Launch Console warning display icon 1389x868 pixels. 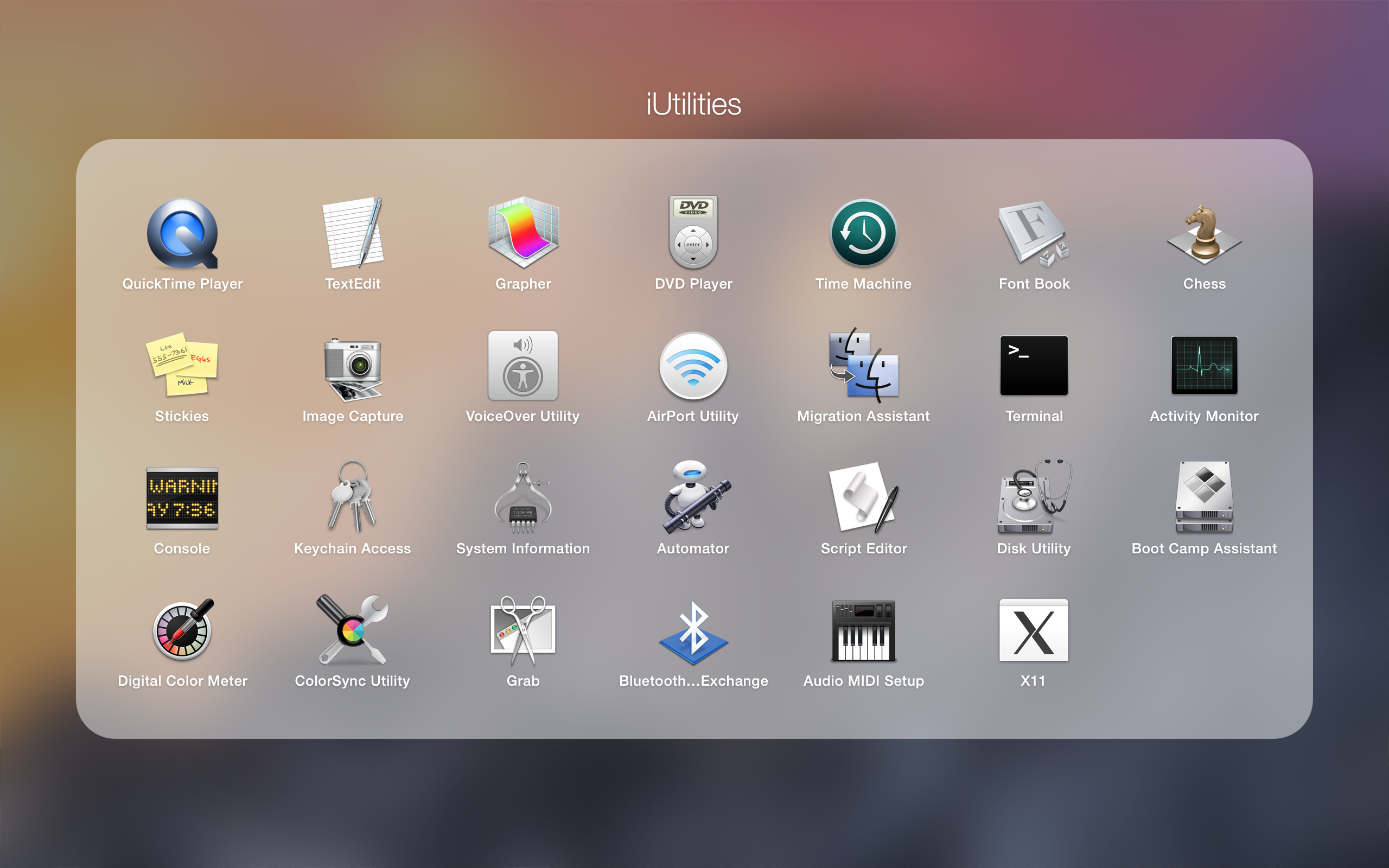point(182,497)
